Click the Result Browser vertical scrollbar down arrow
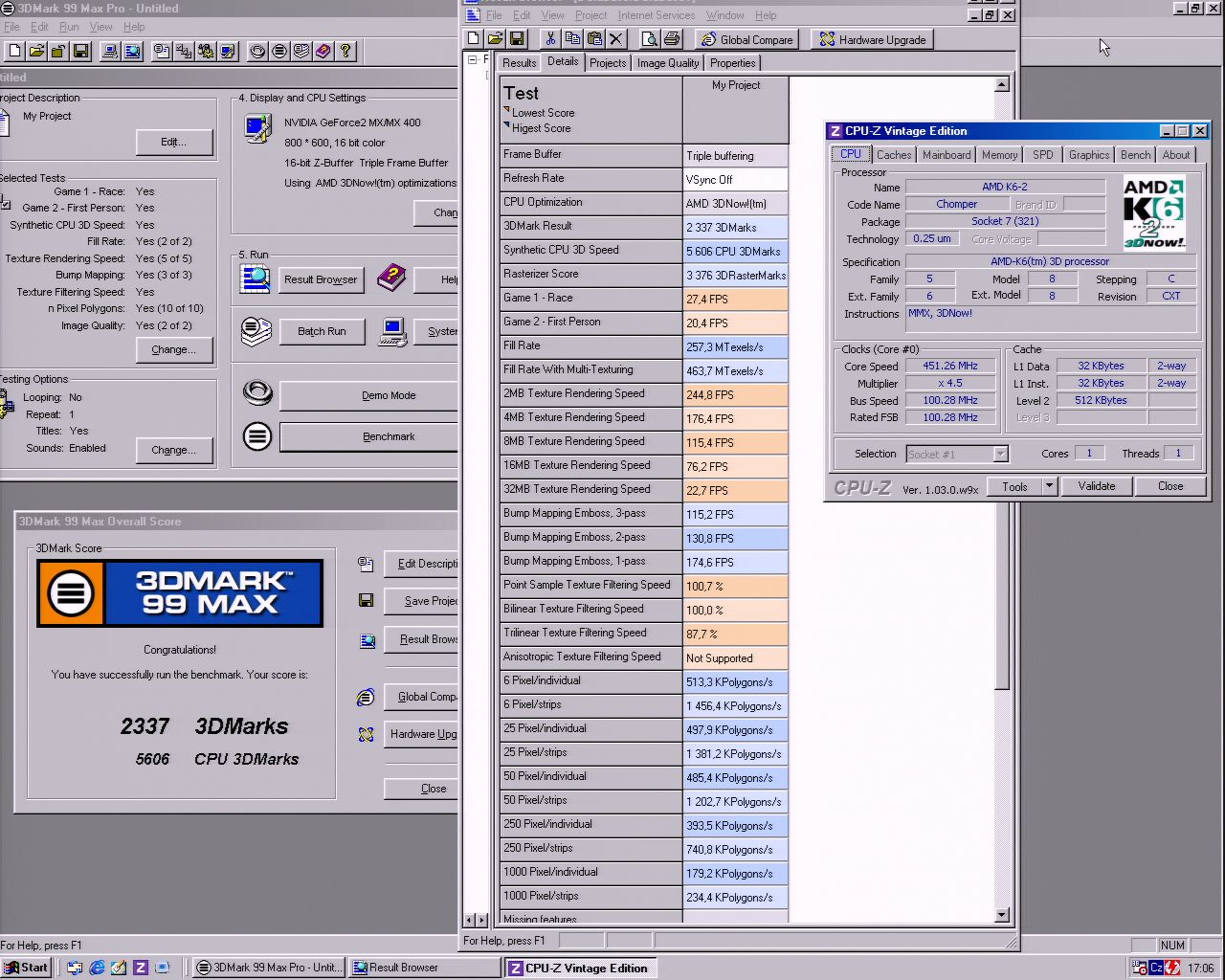The image size is (1225, 980). tap(1002, 915)
